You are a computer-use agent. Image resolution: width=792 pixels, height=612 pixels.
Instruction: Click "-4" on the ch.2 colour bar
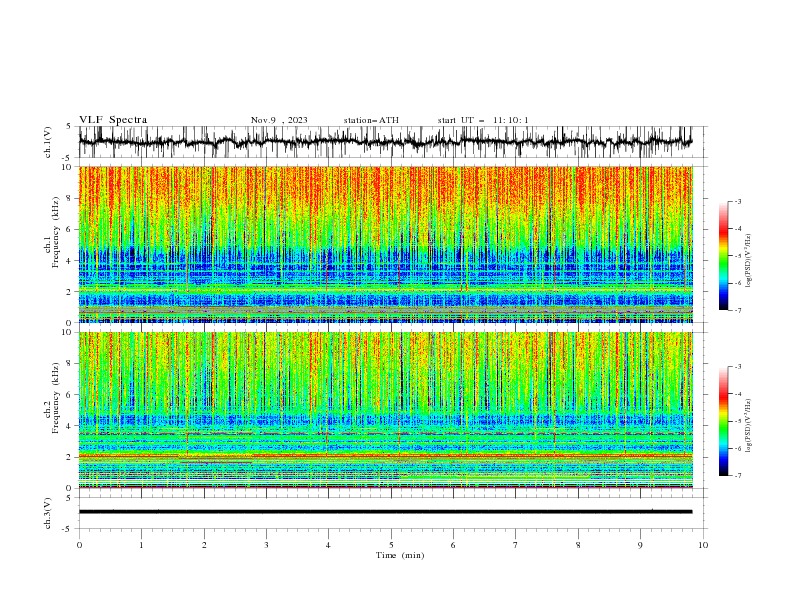tap(737, 394)
